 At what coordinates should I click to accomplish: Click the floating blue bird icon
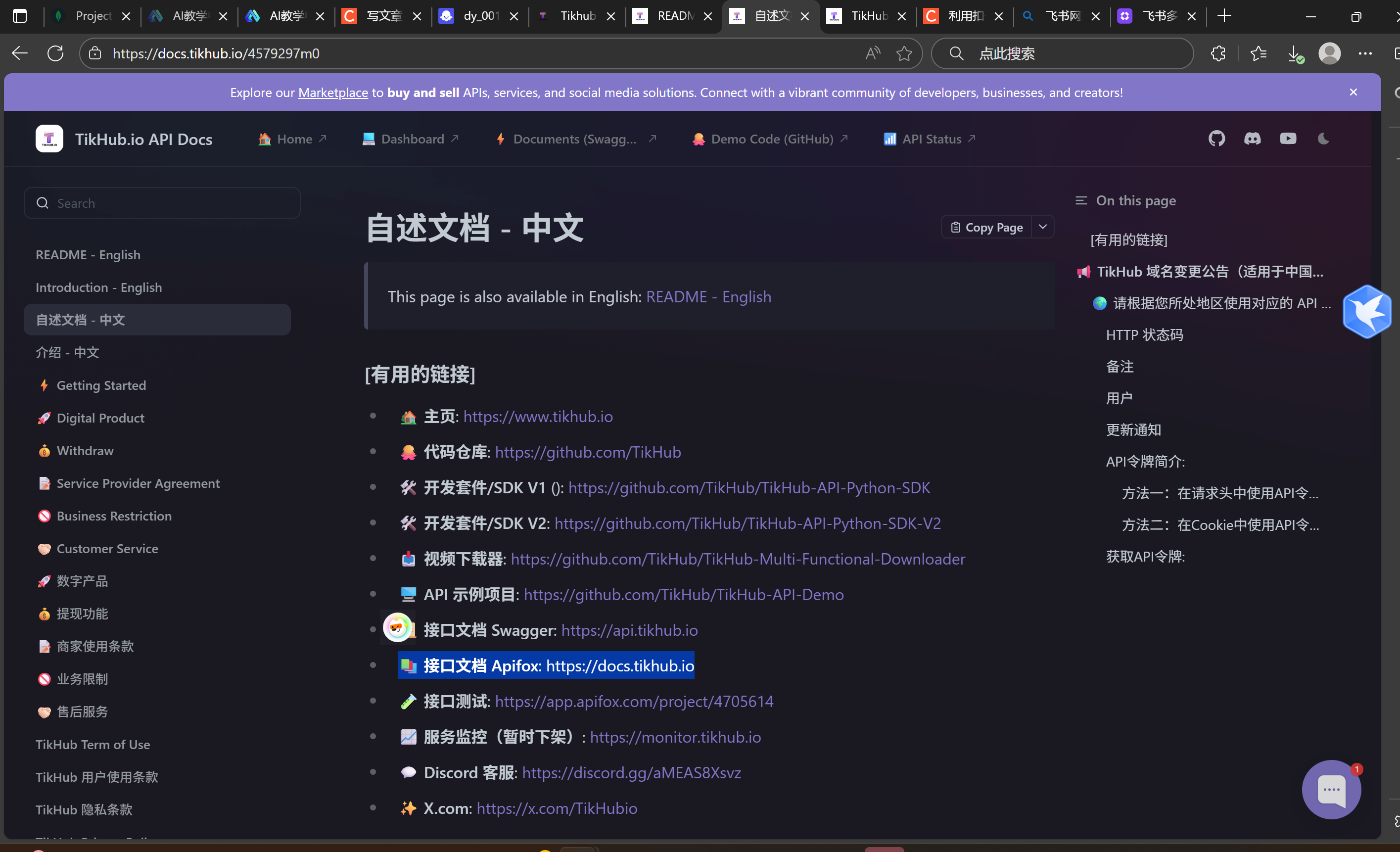[x=1366, y=312]
